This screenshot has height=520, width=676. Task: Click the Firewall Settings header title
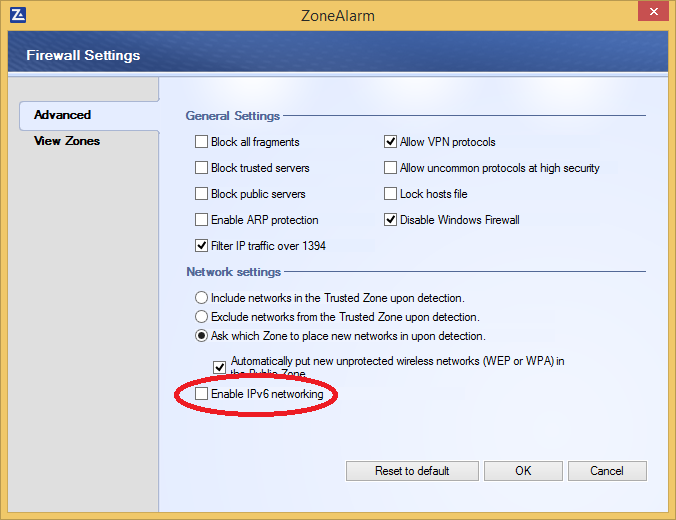[x=83, y=55]
